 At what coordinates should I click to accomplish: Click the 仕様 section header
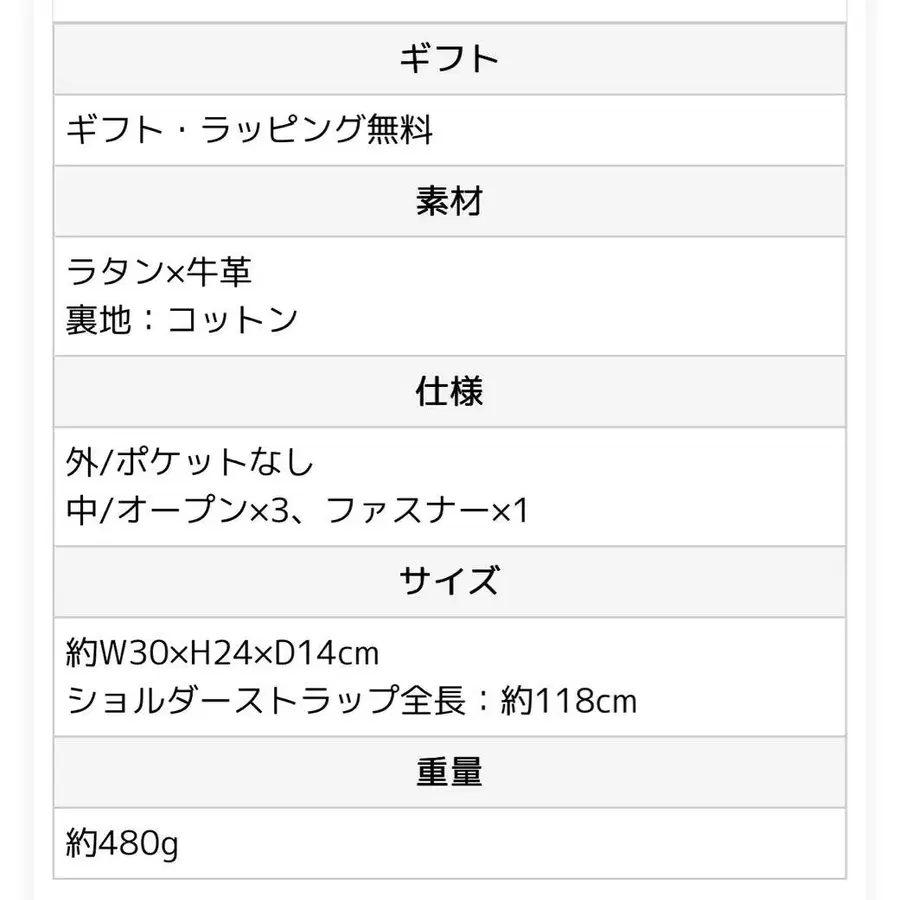(449, 392)
